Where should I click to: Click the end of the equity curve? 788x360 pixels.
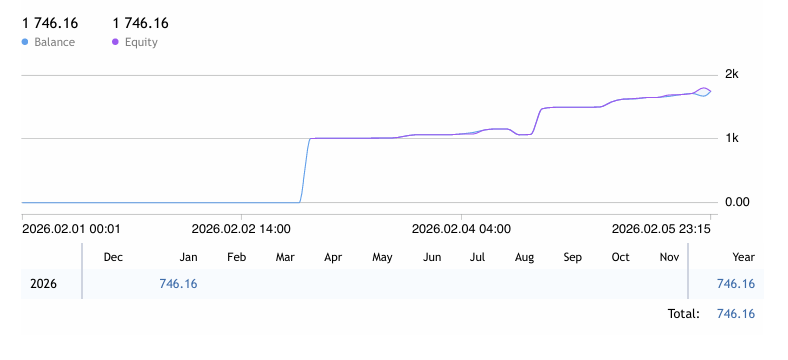[710, 91]
